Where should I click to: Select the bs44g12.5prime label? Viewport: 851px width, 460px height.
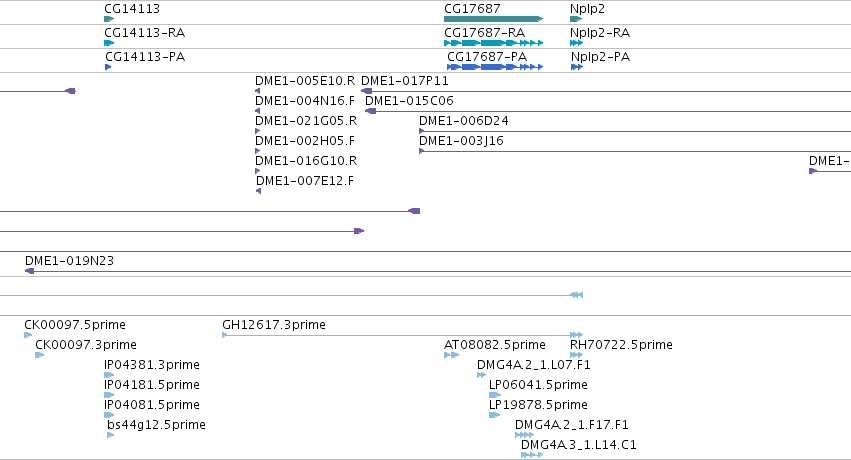156,425
